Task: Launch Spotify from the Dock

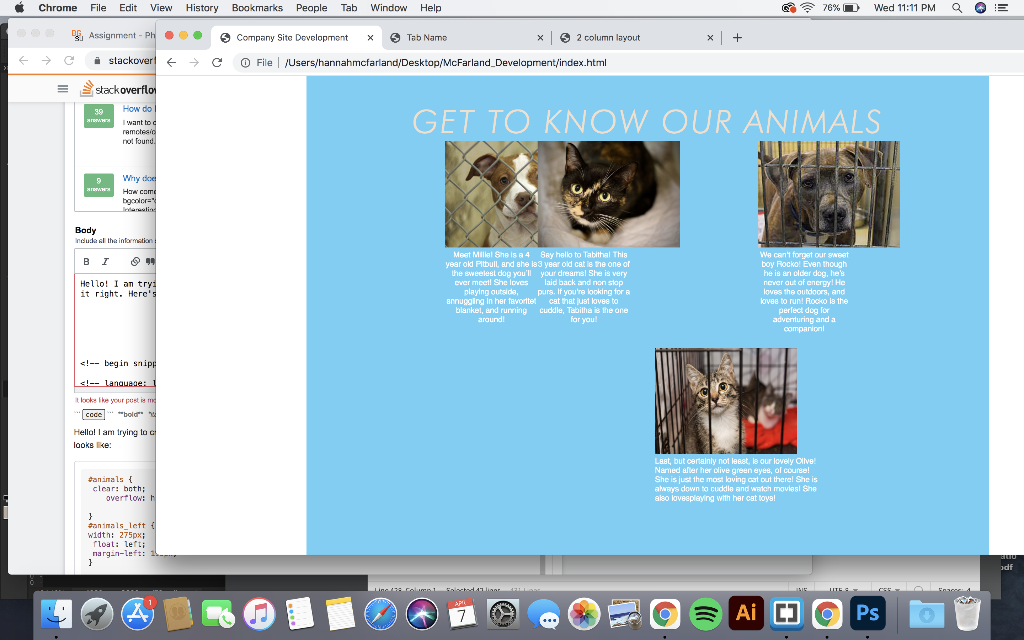Action: click(705, 614)
